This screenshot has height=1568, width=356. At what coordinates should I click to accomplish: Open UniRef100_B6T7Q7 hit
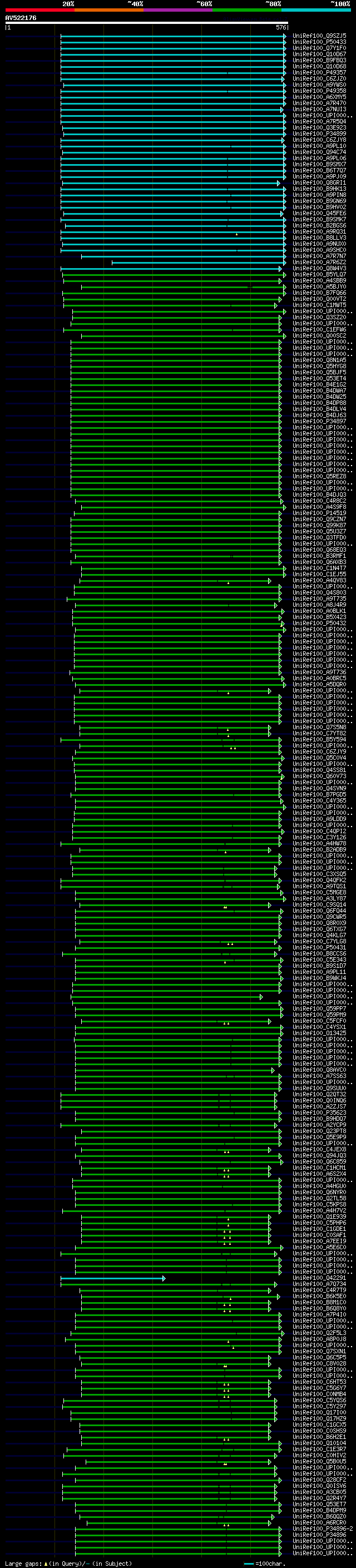click(319, 170)
